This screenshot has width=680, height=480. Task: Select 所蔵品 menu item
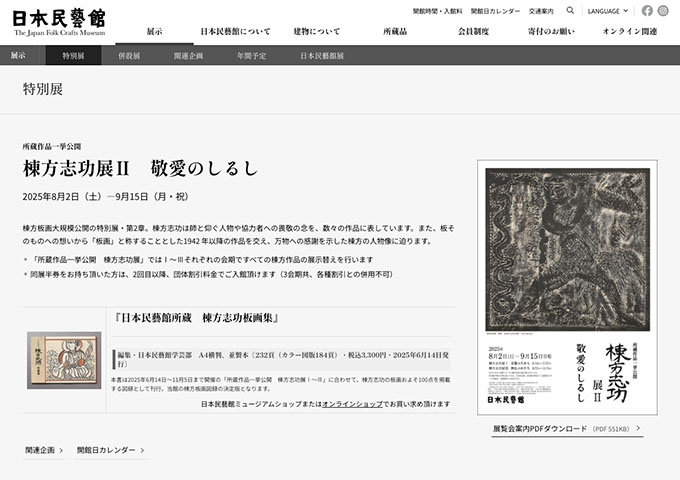click(x=395, y=31)
